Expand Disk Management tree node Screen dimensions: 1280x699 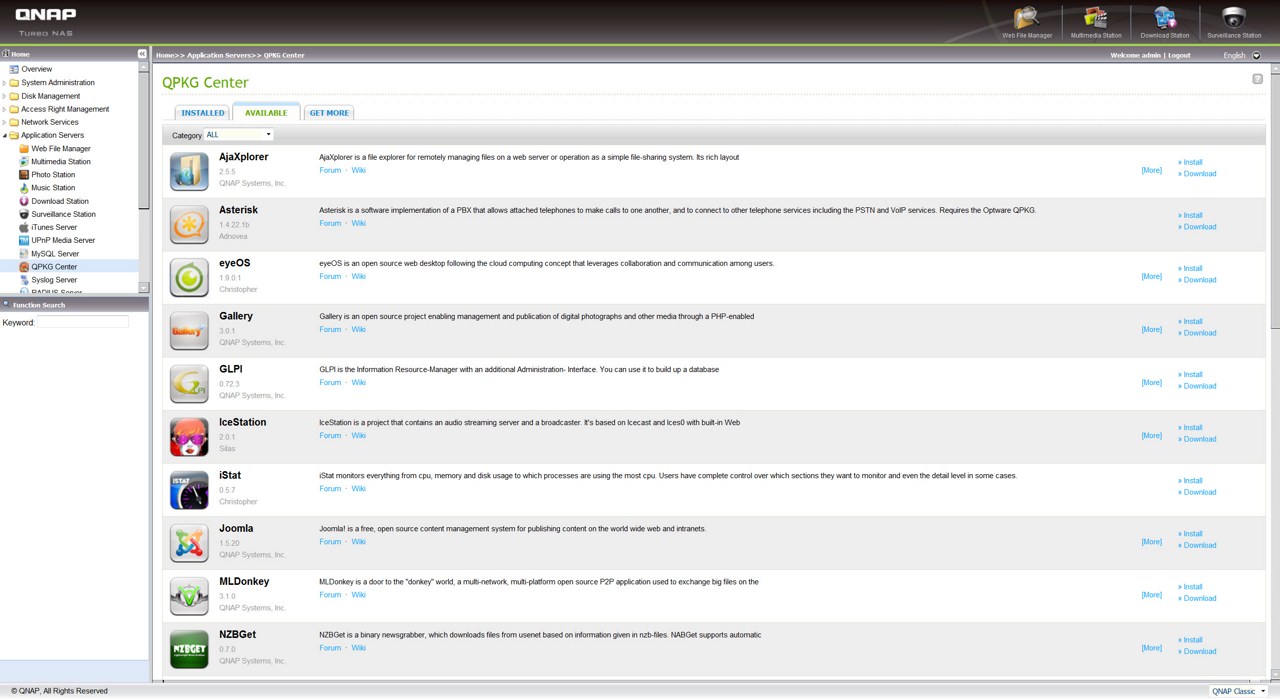(4, 96)
